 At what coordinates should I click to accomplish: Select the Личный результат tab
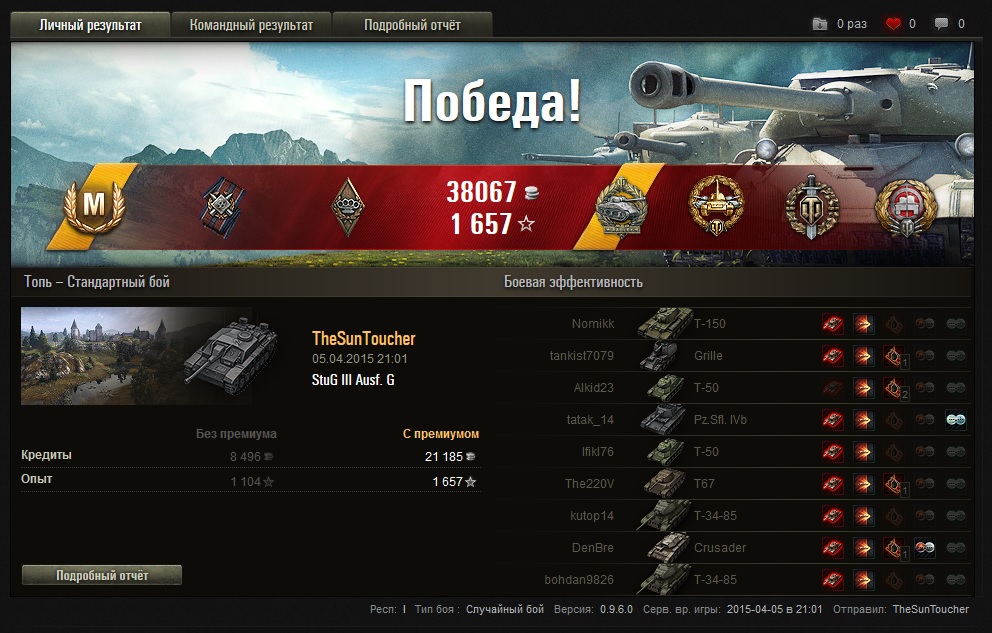90,25
